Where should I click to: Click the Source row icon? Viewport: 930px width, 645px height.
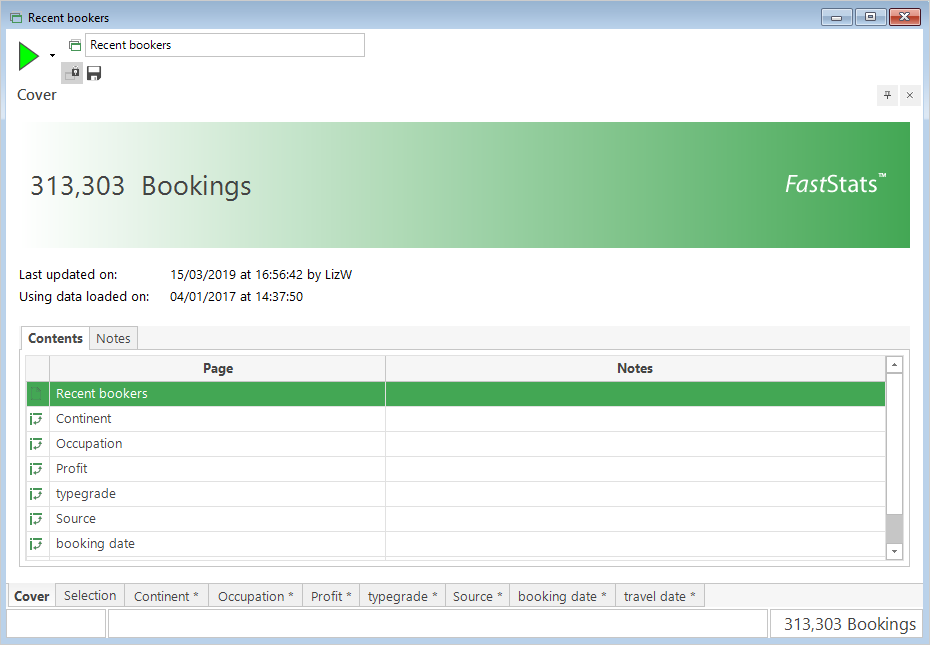pyautogui.click(x=36, y=519)
